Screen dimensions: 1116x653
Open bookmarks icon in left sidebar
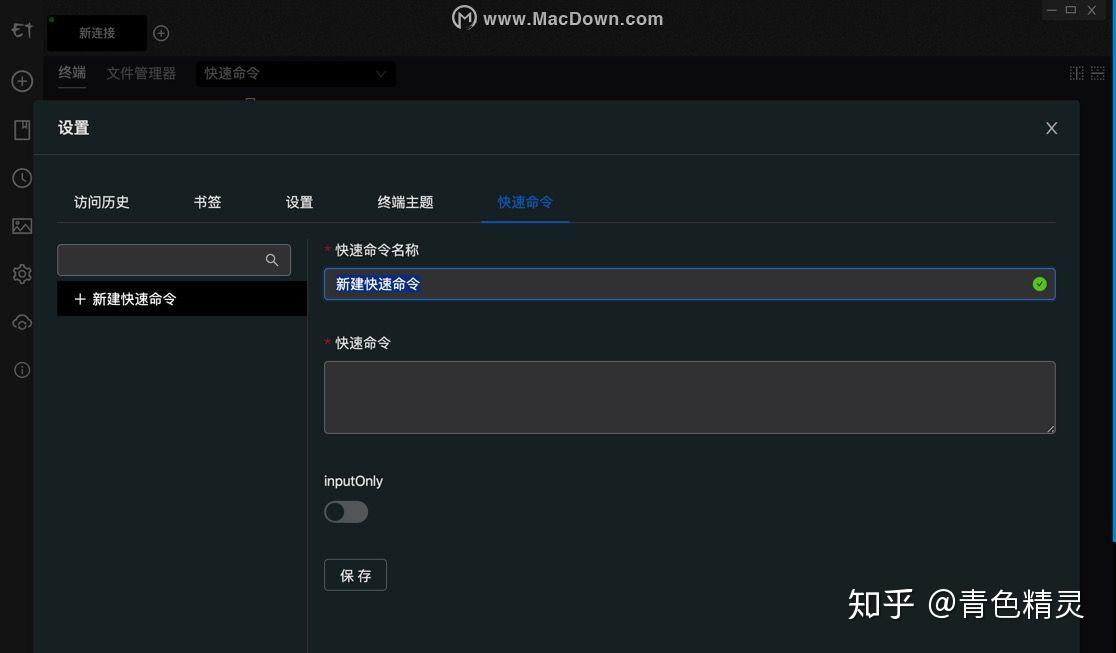click(x=22, y=130)
